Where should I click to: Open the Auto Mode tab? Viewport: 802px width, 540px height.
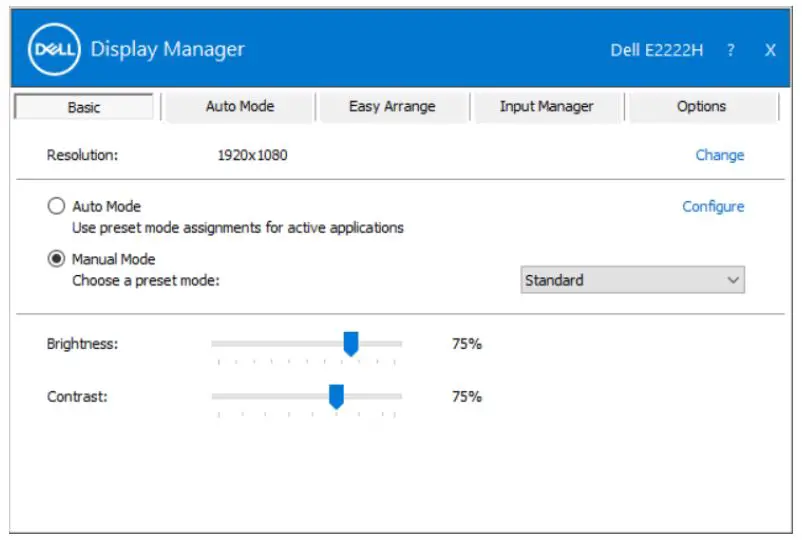[240, 106]
